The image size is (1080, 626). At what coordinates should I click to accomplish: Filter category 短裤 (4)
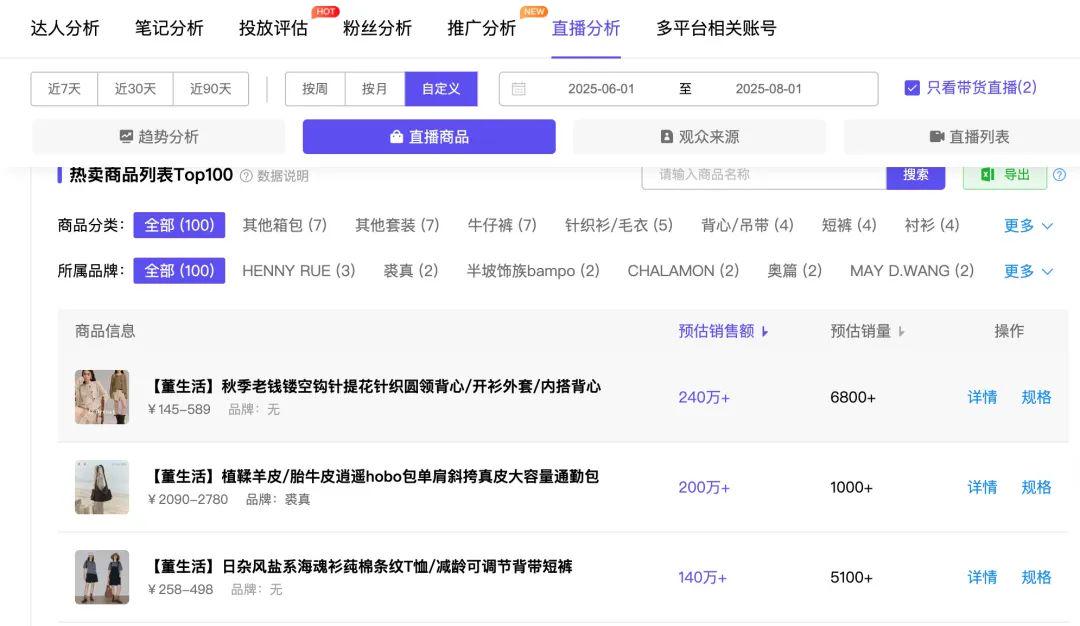pyautogui.click(x=849, y=225)
